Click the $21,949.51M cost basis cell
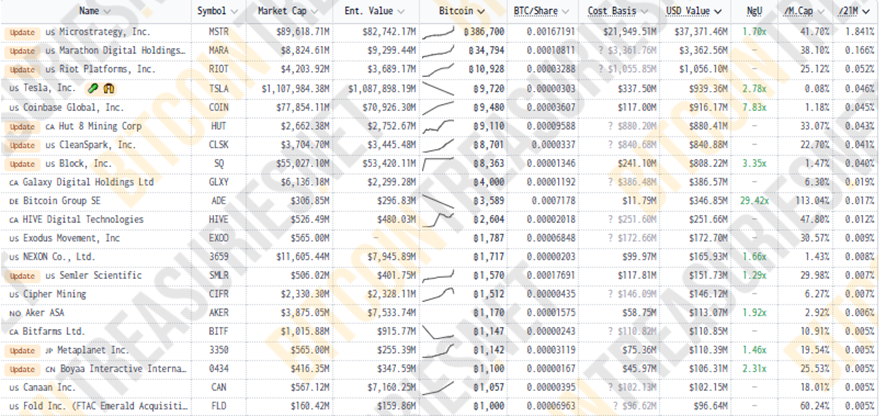 coord(629,32)
